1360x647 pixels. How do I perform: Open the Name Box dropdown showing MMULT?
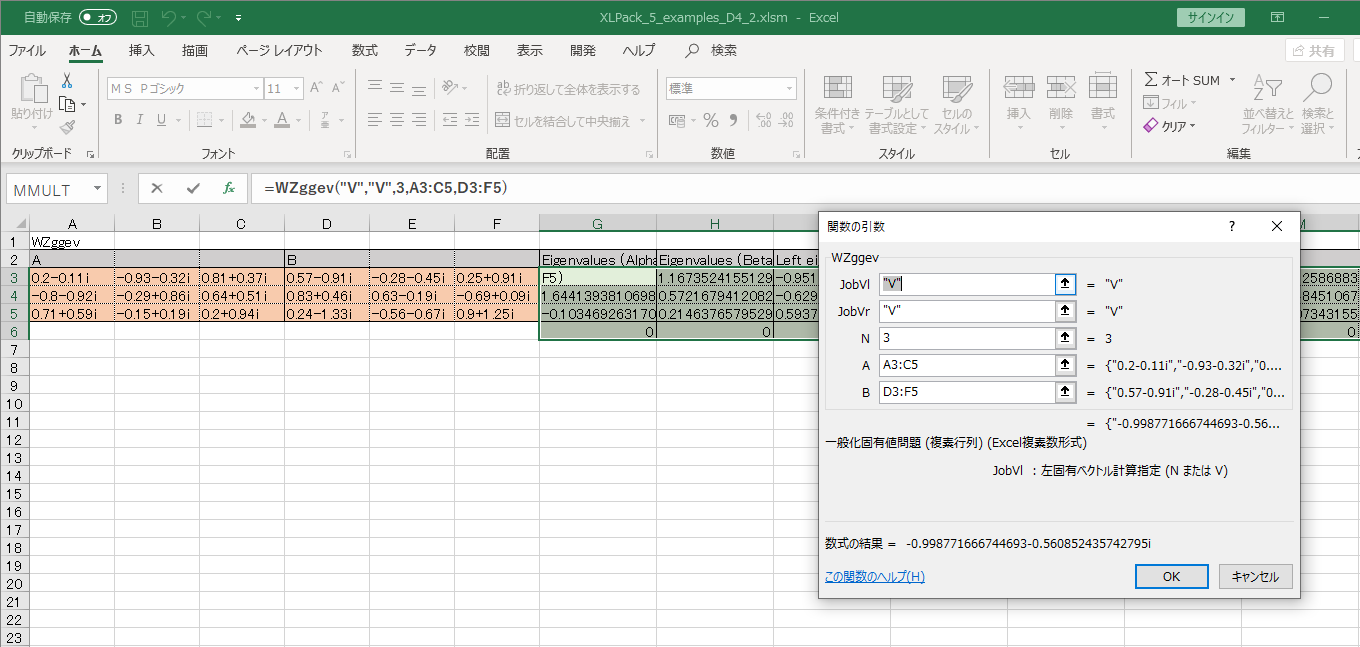pos(97,189)
